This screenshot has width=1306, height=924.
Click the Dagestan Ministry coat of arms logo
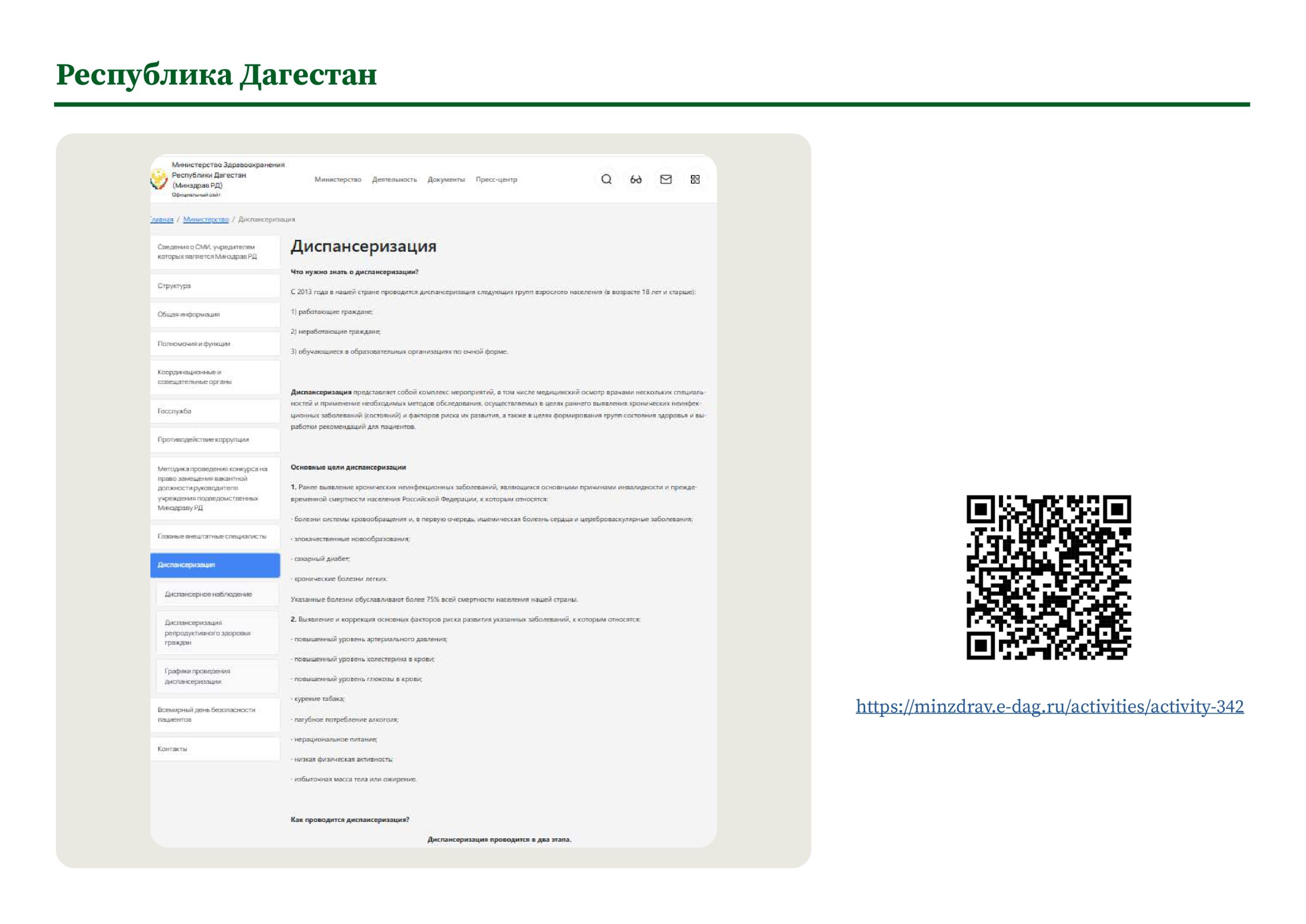[159, 180]
